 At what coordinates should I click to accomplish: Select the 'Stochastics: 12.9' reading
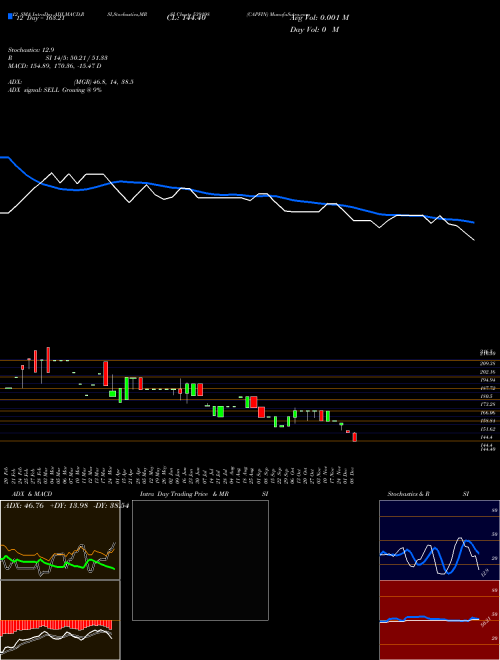click(x=31, y=50)
